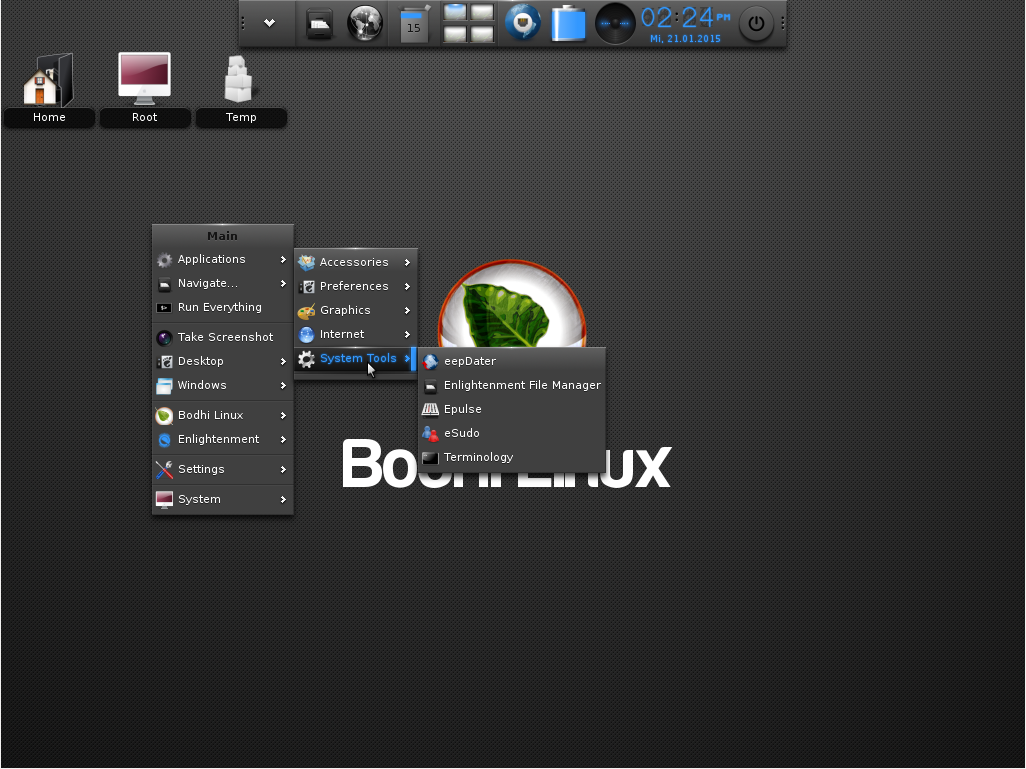The width and height of the screenshot is (1026, 769).
Task: Expand the Internet category arrow
Action: click(x=407, y=334)
